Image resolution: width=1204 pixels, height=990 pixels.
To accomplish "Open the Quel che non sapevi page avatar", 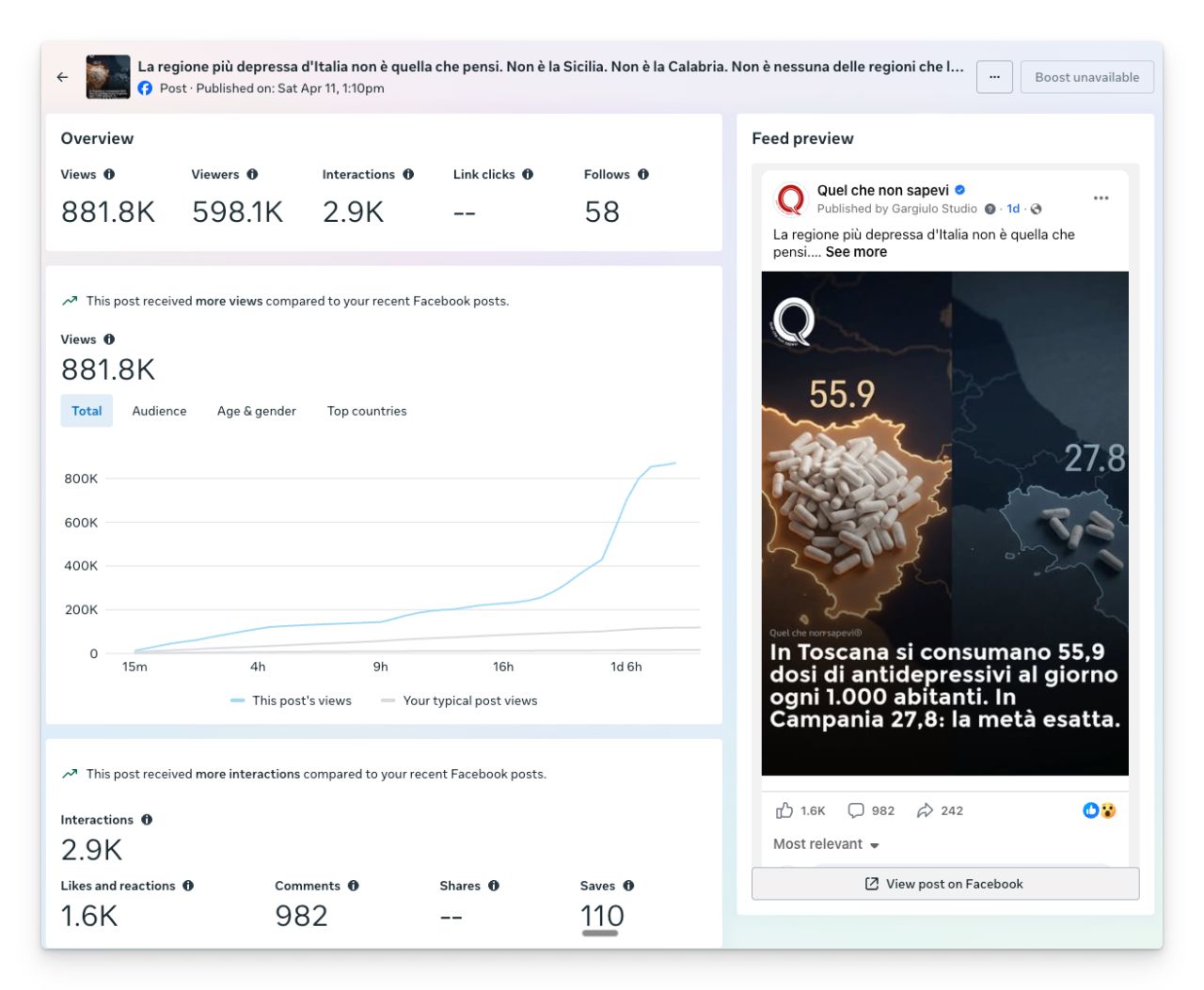I will pos(791,199).
